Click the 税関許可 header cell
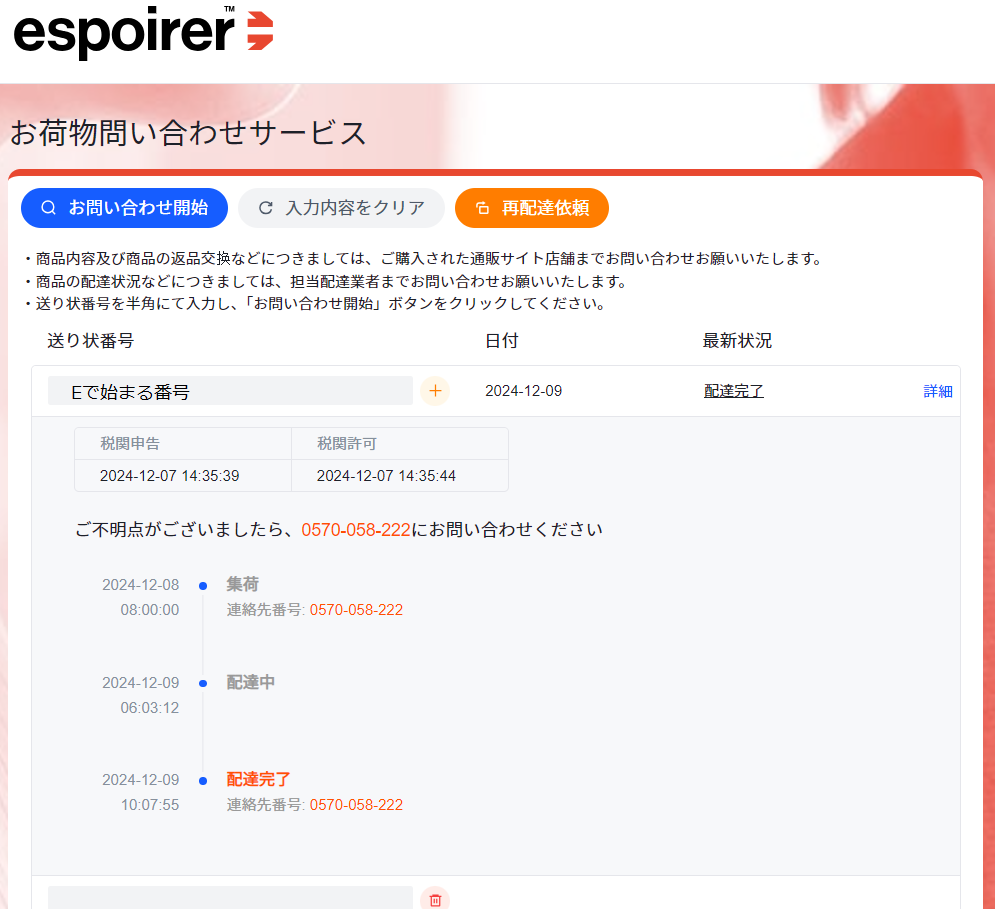 tap(400, 444)
